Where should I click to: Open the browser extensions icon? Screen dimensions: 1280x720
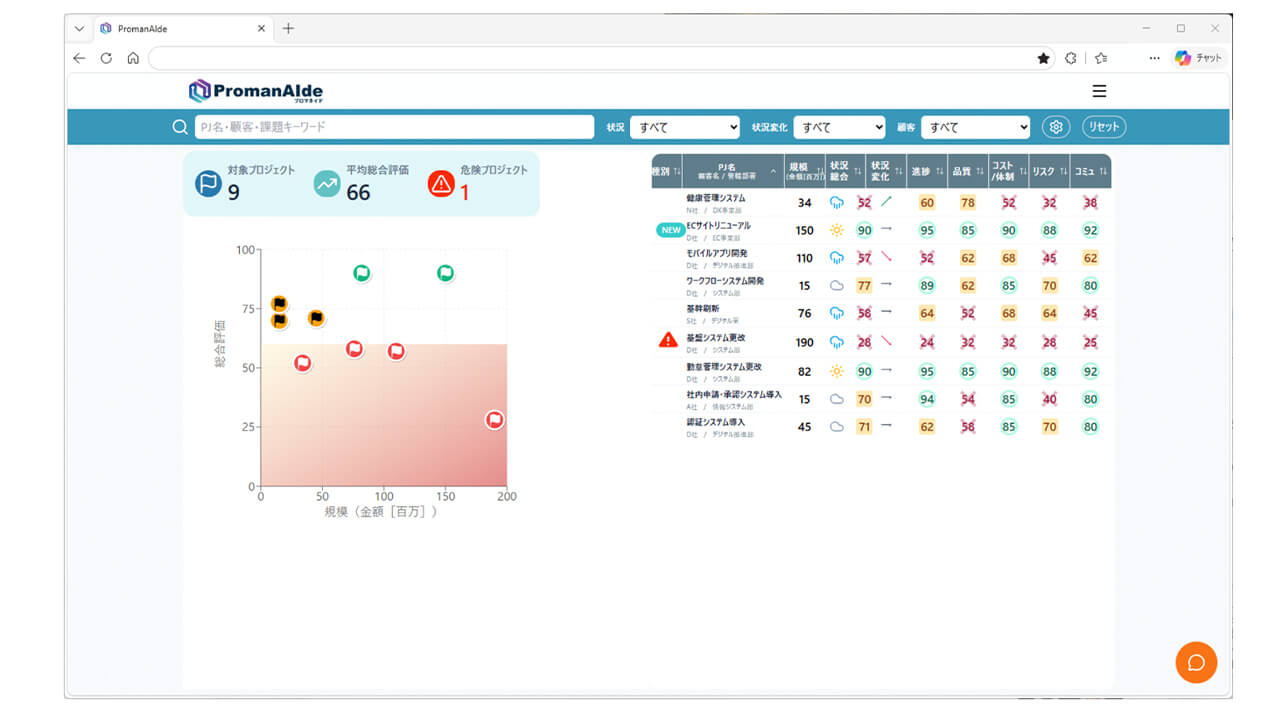pos(1071,58)
